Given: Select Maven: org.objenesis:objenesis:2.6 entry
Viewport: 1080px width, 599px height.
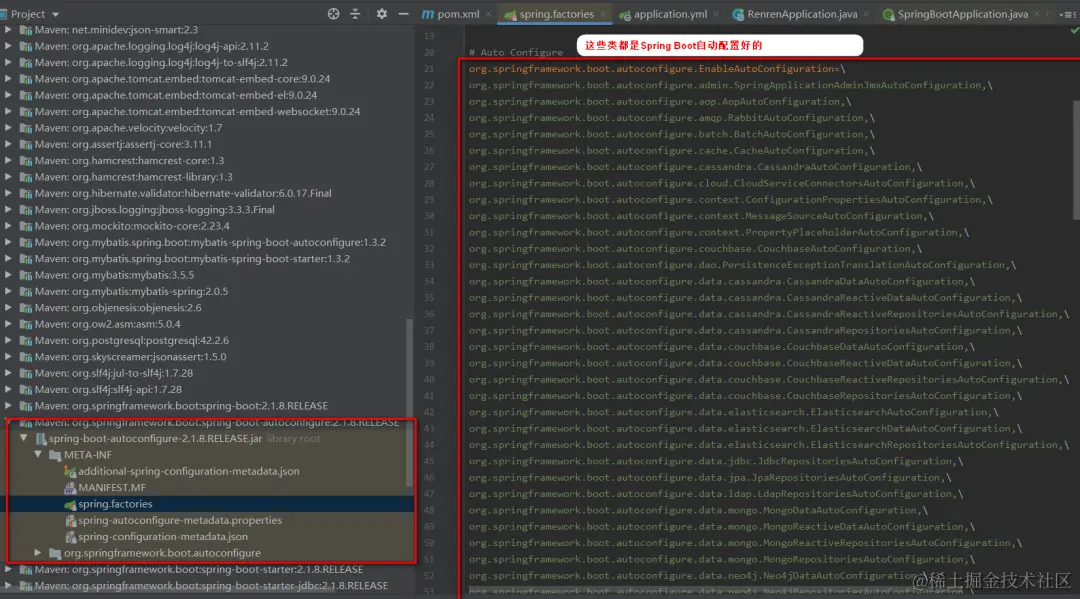Looking at the screenshot, I should tap(118, 308).
